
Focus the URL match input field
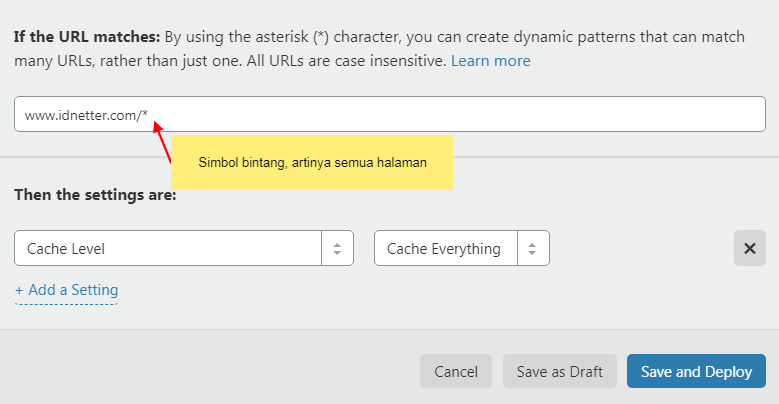(450, 115)
